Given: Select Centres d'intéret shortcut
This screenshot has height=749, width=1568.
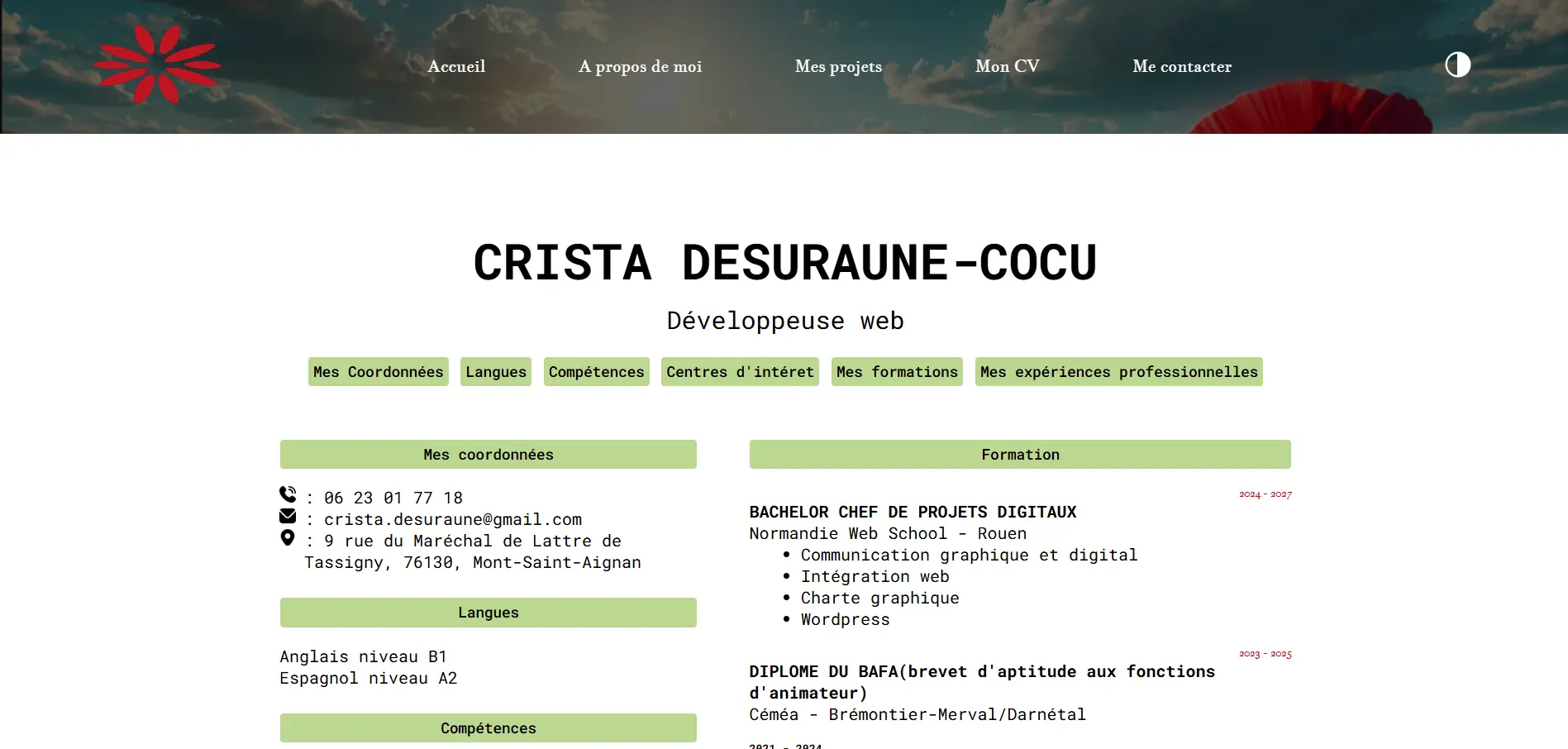Looking at the screenshot, I should point(740,371).
